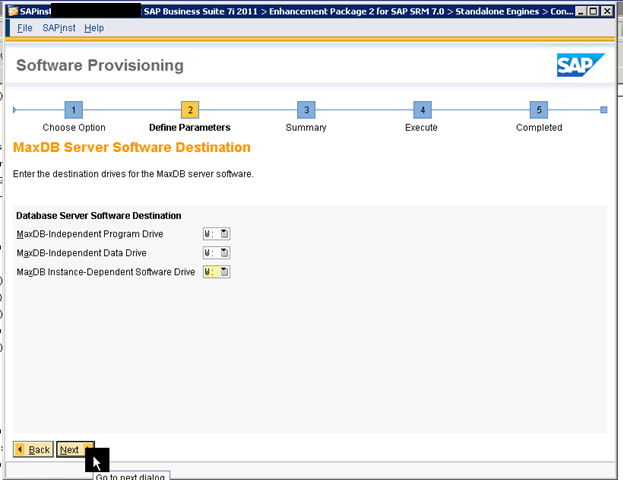Select step 5 Completed marker
The width and height of the screenshot is (623, 480).
539,110
